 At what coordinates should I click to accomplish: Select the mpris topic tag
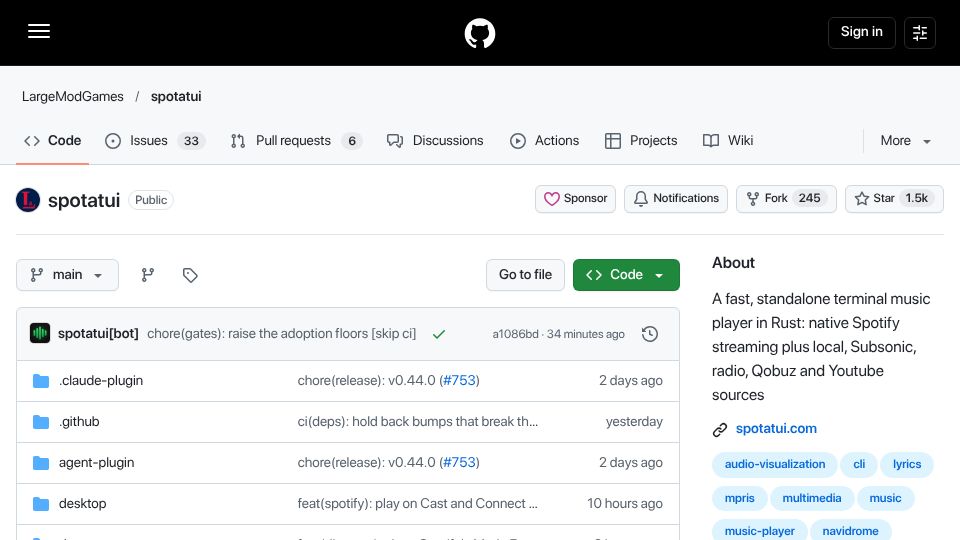click(740, 498)
